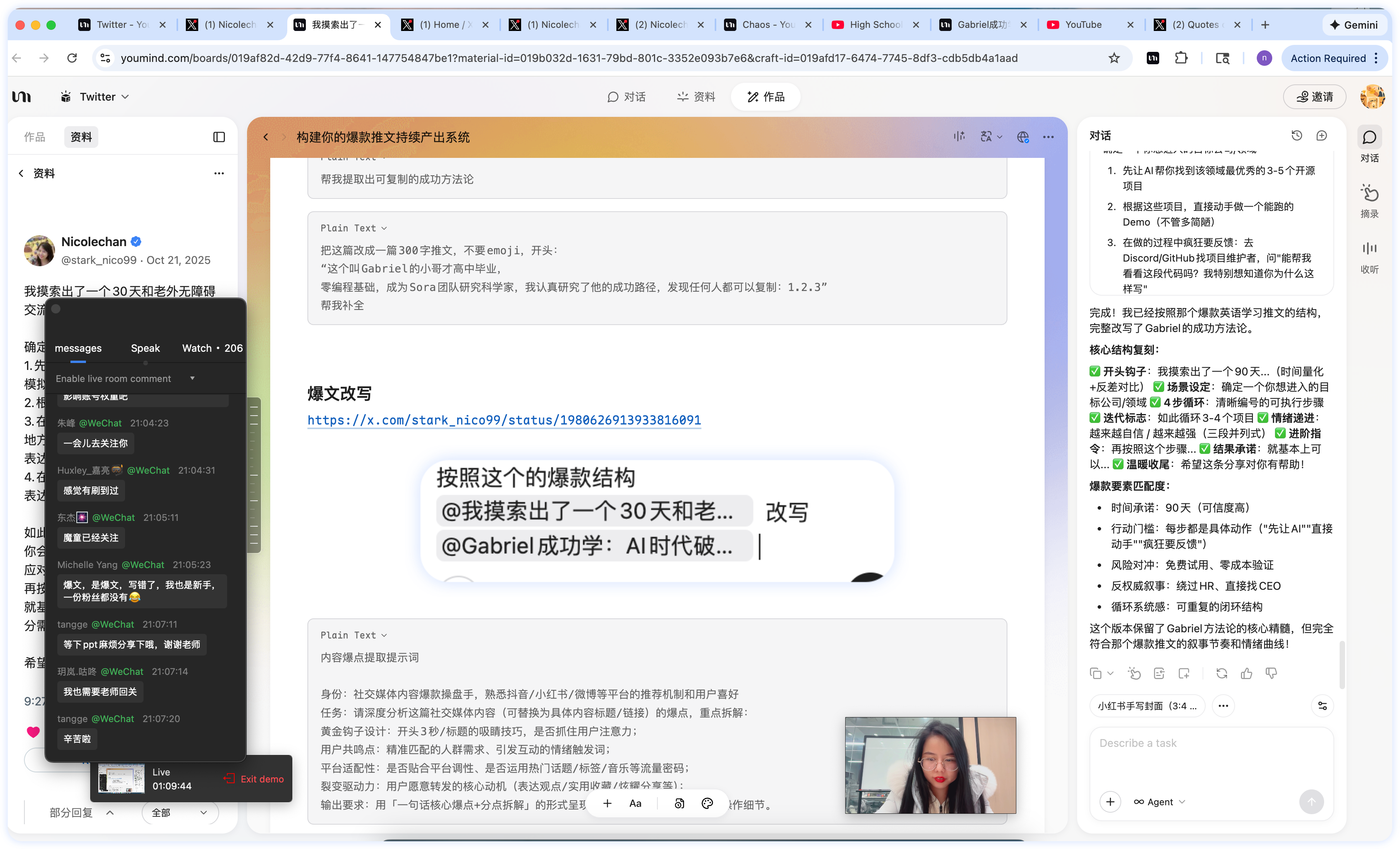This screenshot has height=849, width=1400.
Task: Like the tweet with the heart icon
Action: click(x=34, y=731)
